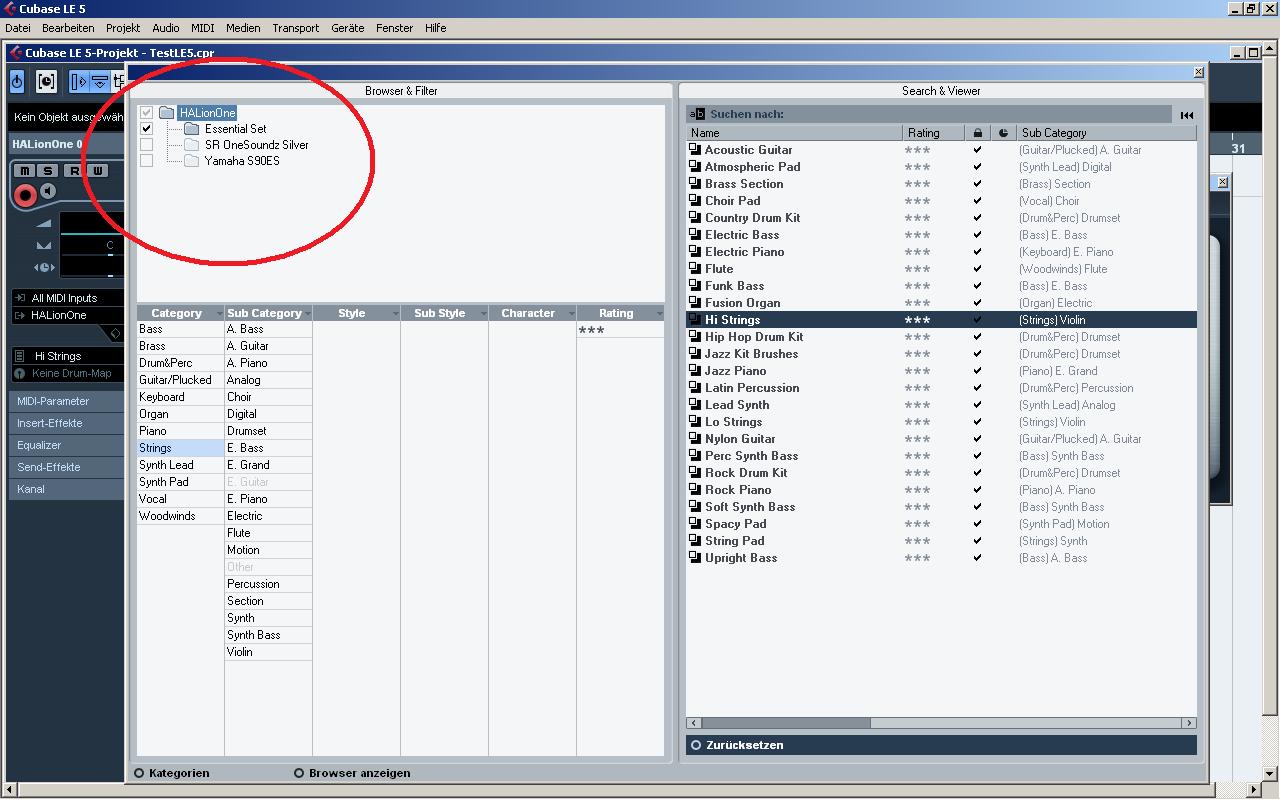Click the pie chart column header icon

pyautogui.click(x=1003, y=132)
